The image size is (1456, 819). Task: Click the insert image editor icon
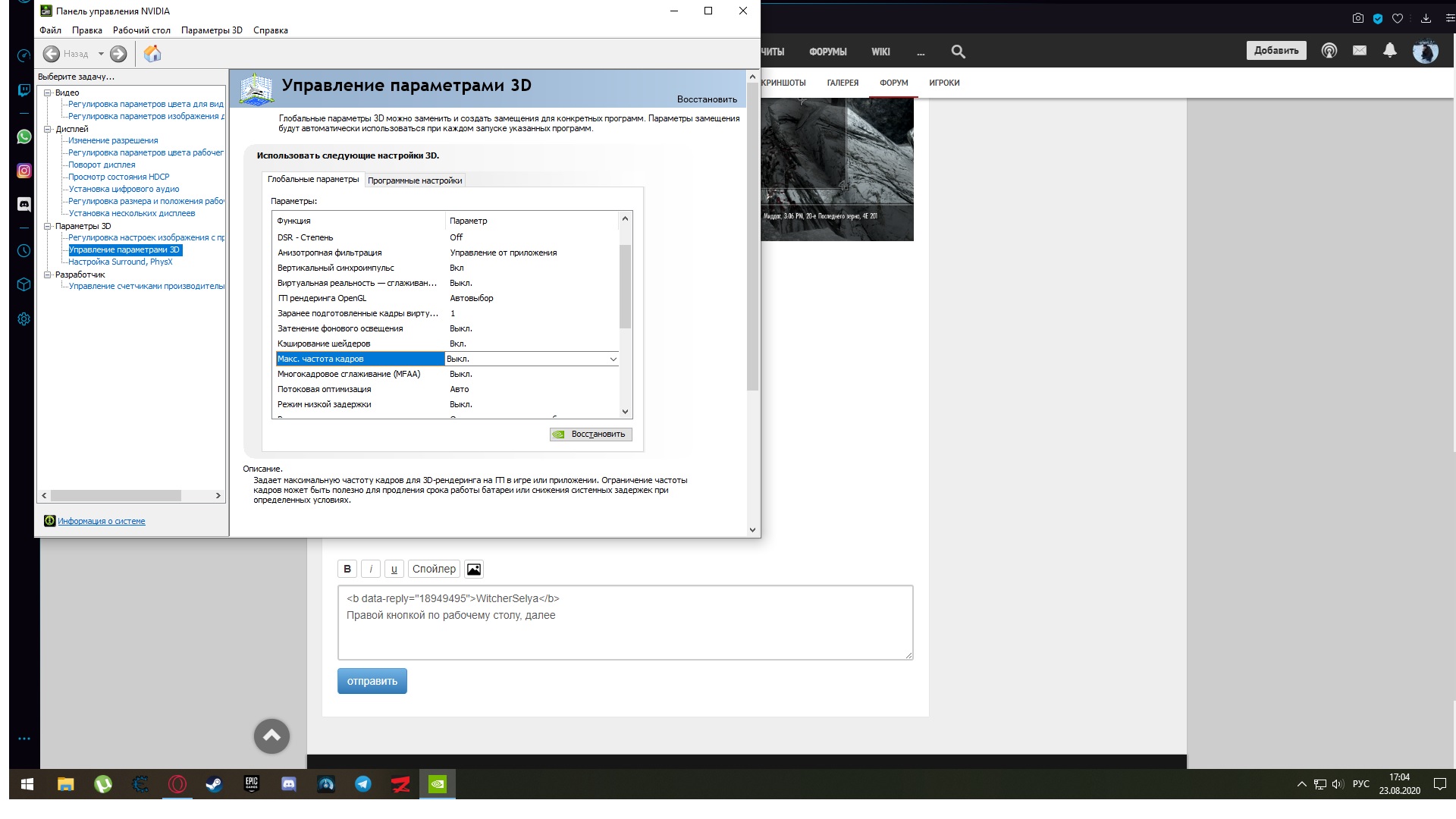pos(474,569)
